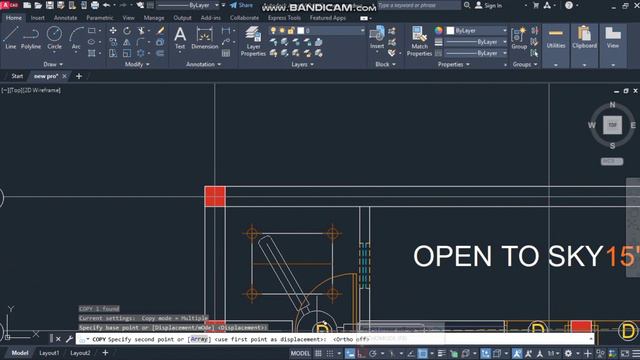Screen dimensions: 640x360
Task: Select the Erase tool
Action: click(161, 31)
